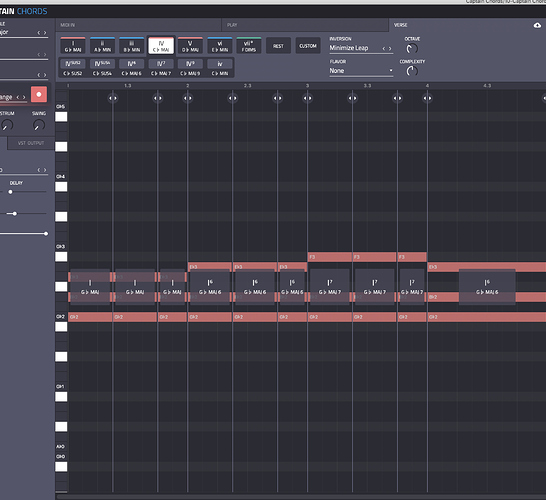Click the bottom slider handle at maximum
Viewport: 546px width, 500px height.
click(x=46, y=234)
